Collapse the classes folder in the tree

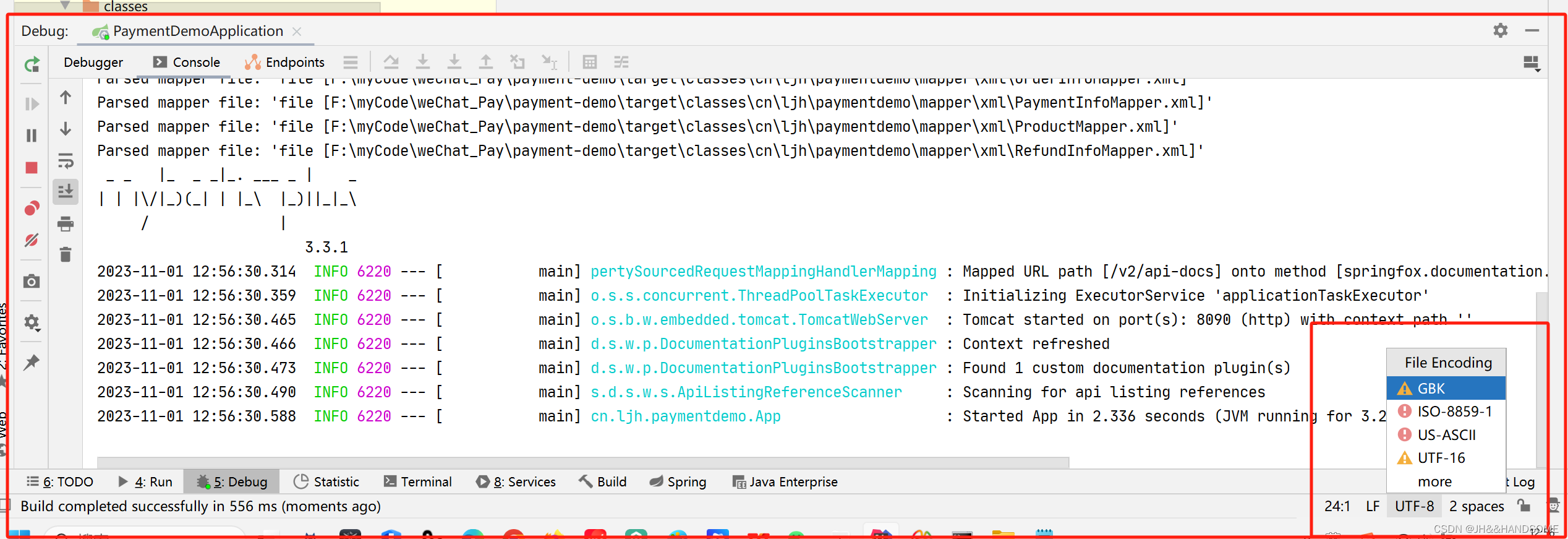[x=65, y=6]
